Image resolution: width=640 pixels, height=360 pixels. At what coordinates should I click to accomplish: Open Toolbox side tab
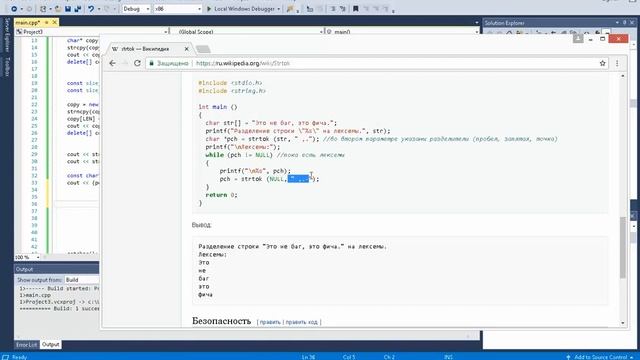(x=7, y=67)
